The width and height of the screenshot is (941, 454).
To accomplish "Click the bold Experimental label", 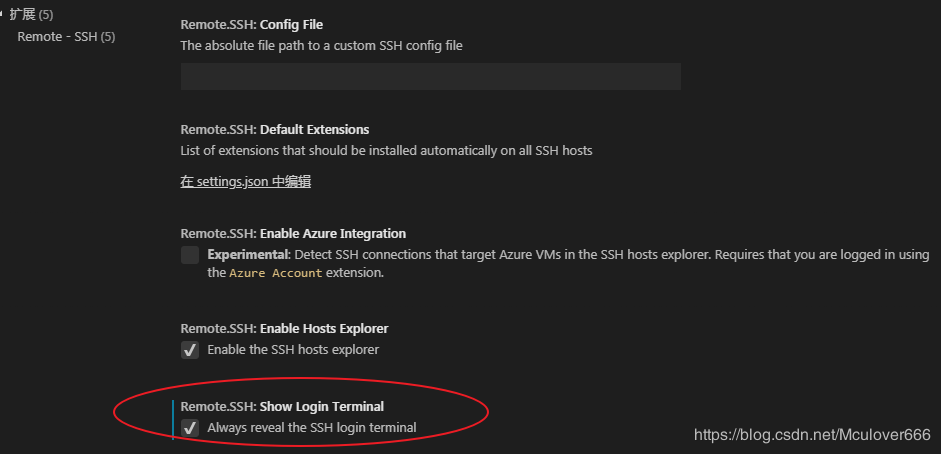I will tap(247, 255).
